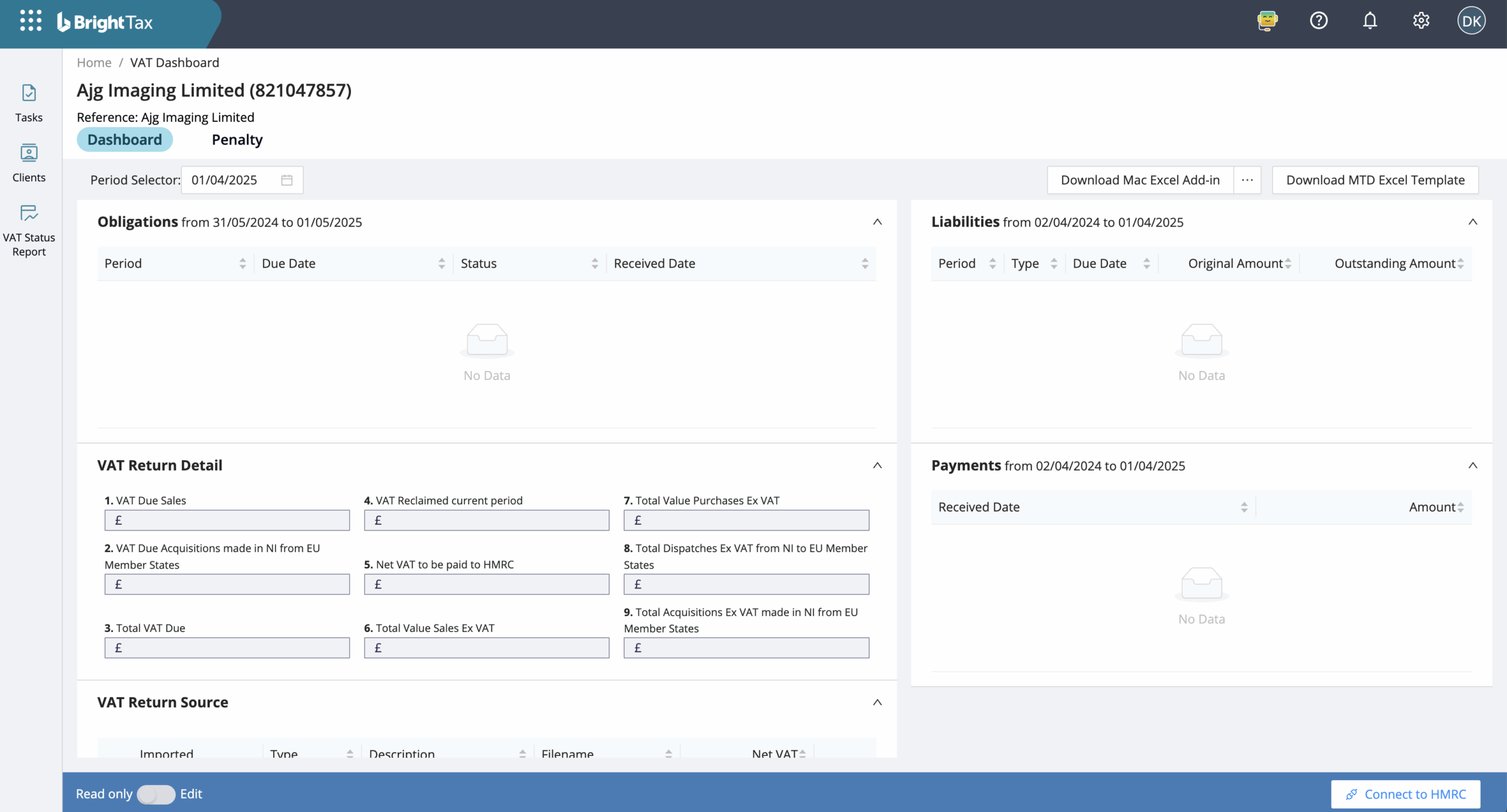The width and height of the screenshot is (1507, 812).
Task: Open the app launcher grid icon
Action: [31, 20]
